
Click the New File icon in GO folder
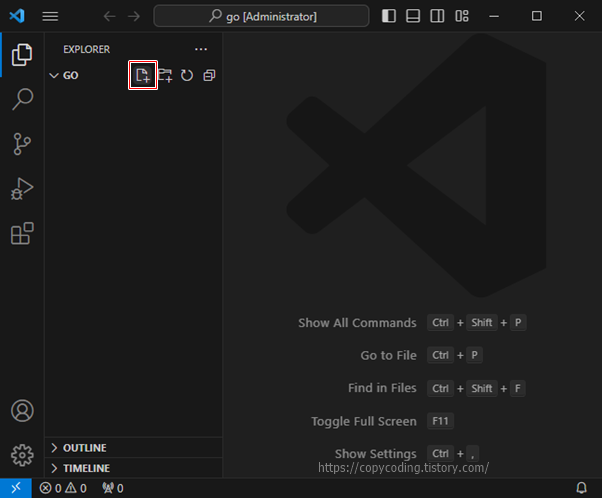tap(143, 75)
